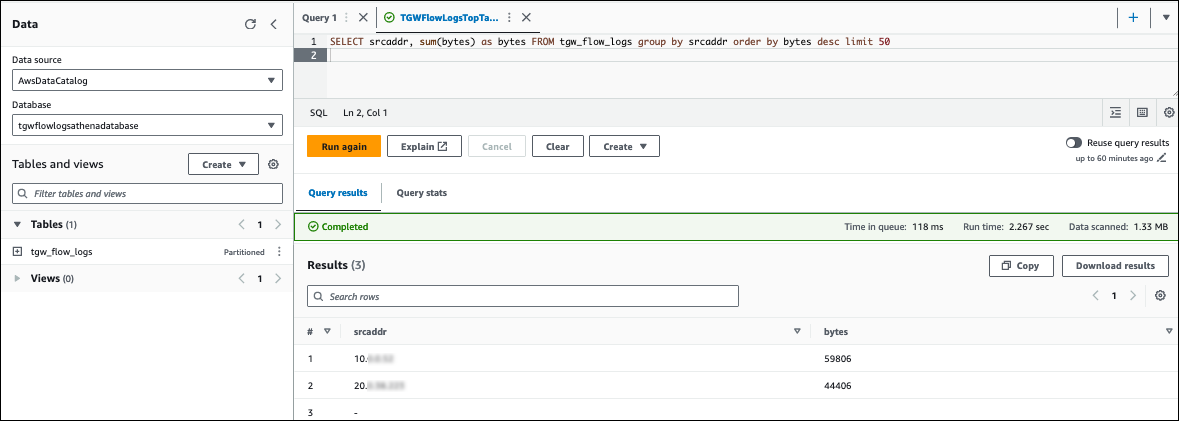Click the Run time 2.267 sec value
The image size is (1179, 421).
[x=1027, y=226]
